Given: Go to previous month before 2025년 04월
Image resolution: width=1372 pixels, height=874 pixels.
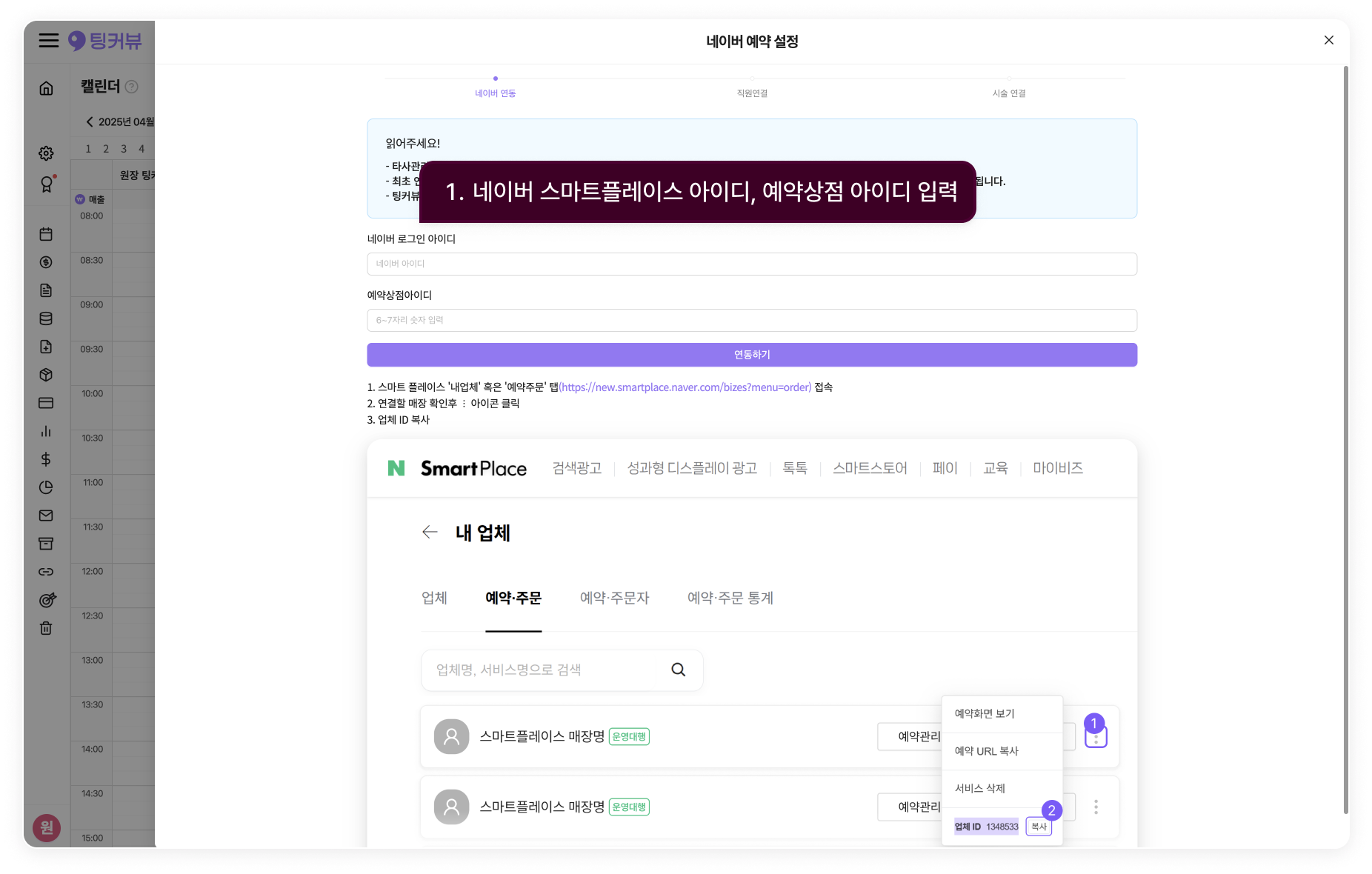Looking at the screenshot, I should 90,121.
